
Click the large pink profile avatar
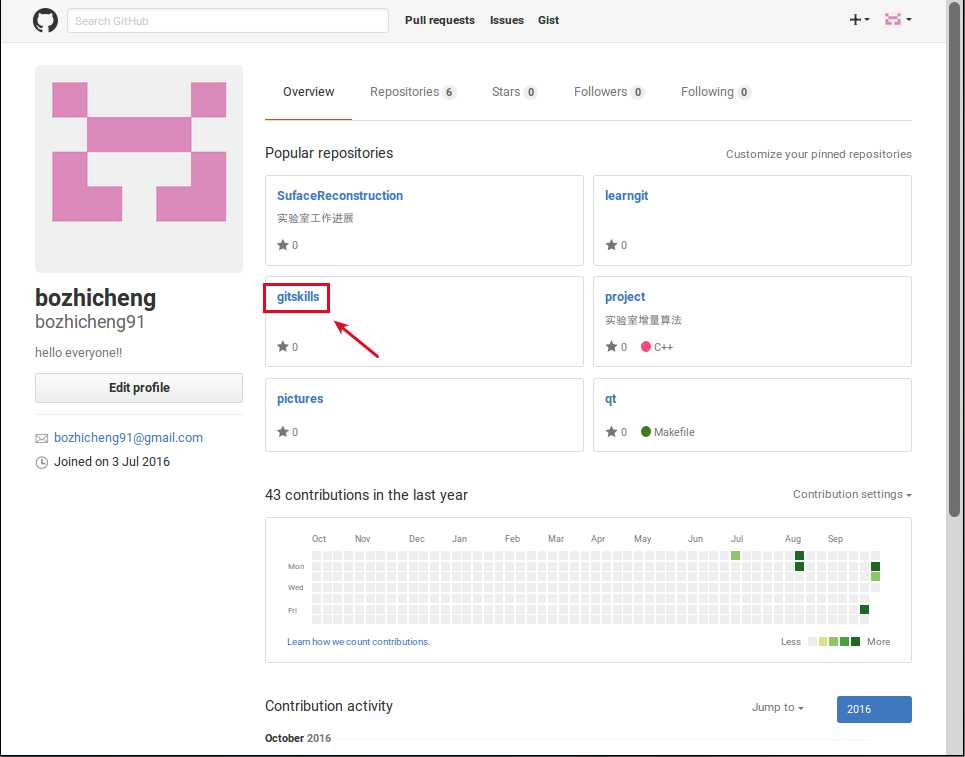click(139, 169)
